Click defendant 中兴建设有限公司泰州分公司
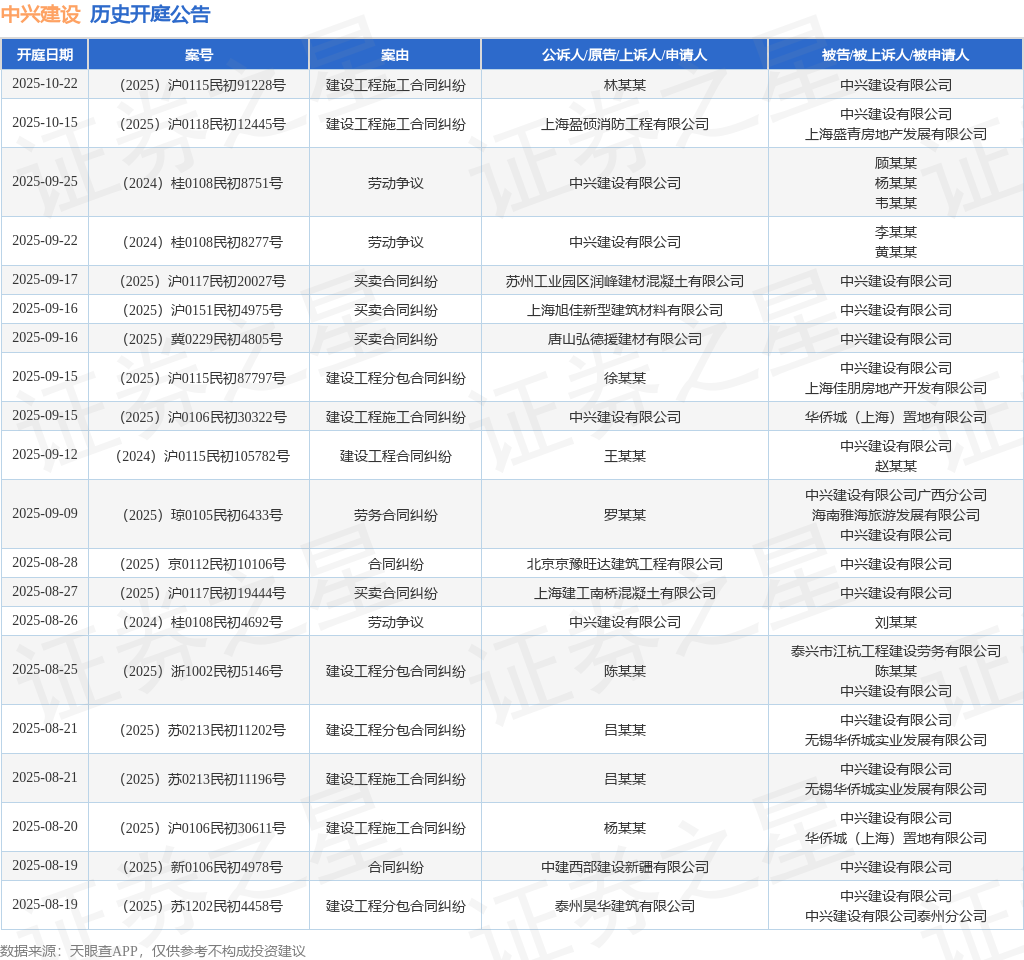This screenshot has width=1024, height=960. [x=895, y=916]
